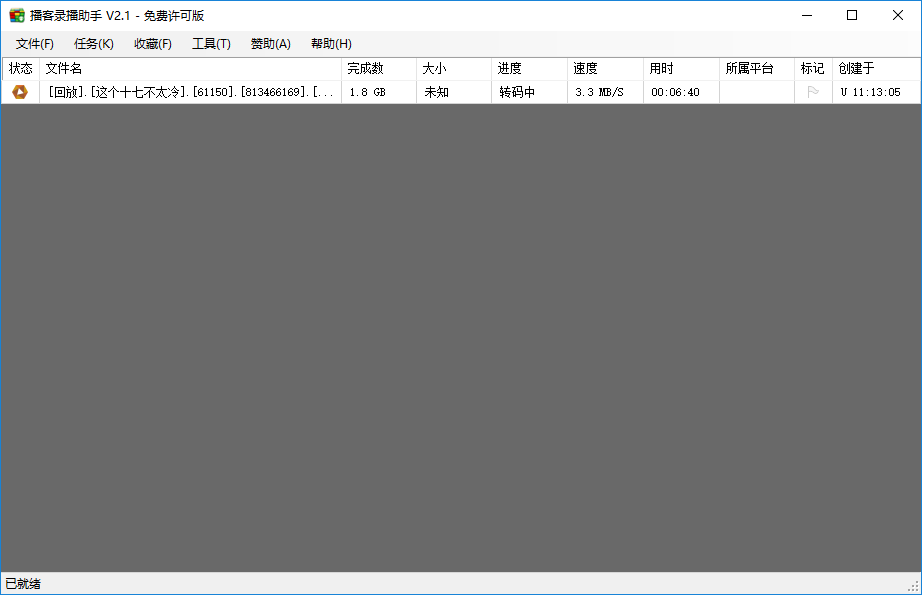The image size is (922, 595).
Task: Maximize the 播客录播助手 window
Action: pos(852,15)
